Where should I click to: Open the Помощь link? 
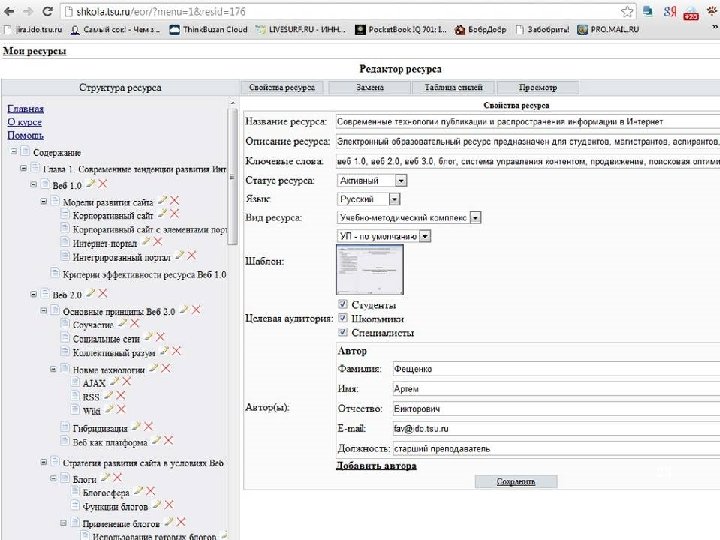click(26, 135)
